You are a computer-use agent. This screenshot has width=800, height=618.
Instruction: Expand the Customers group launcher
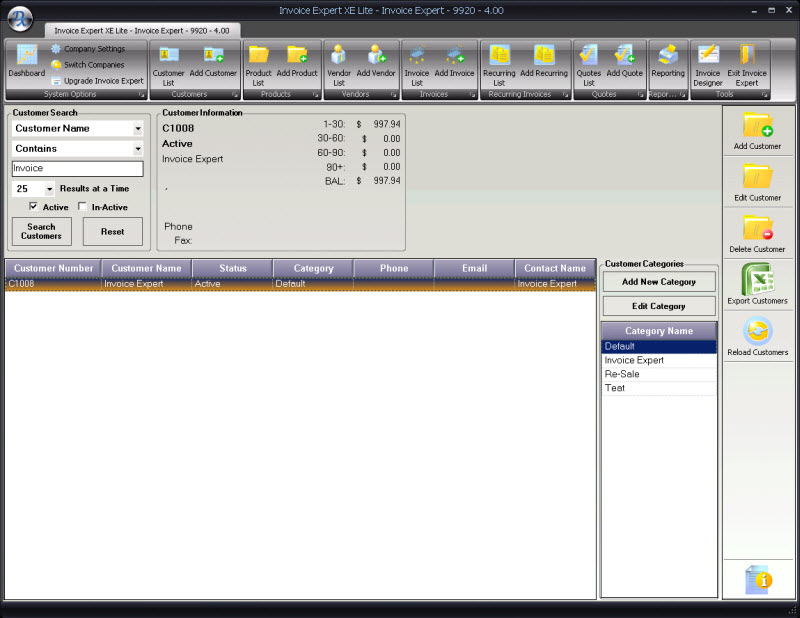[x=235, y=95]
